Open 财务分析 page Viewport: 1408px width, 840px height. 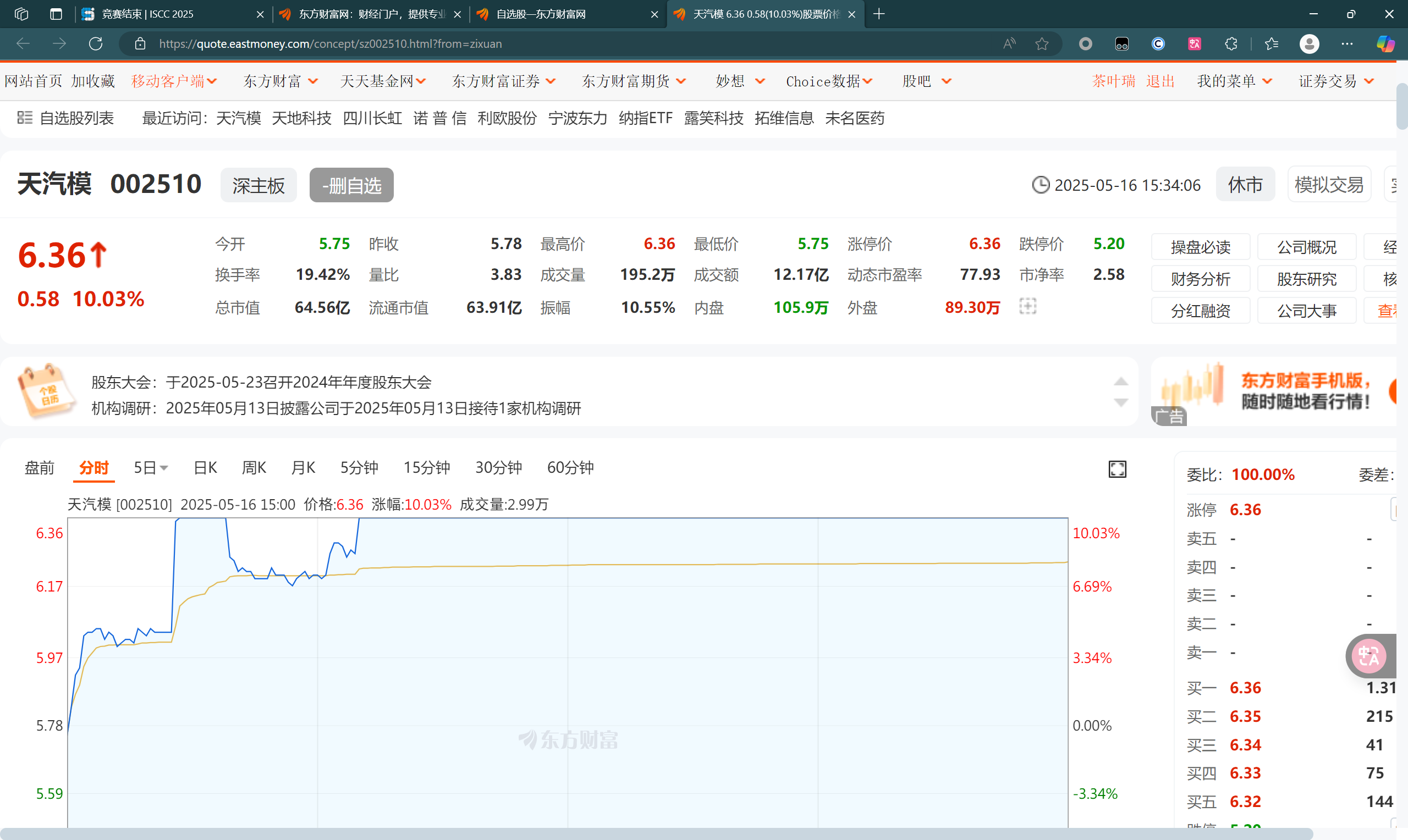pyautogui.click(x=1200, y=279)
